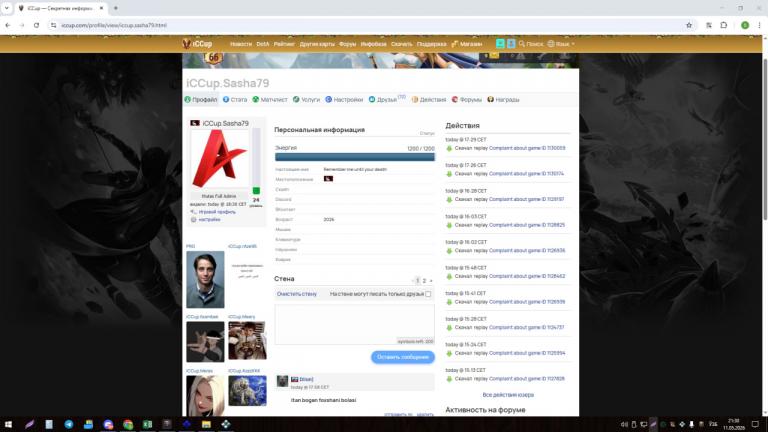Reload the page using browser refresh icon

pyautogui.click(x=36, y=25)
